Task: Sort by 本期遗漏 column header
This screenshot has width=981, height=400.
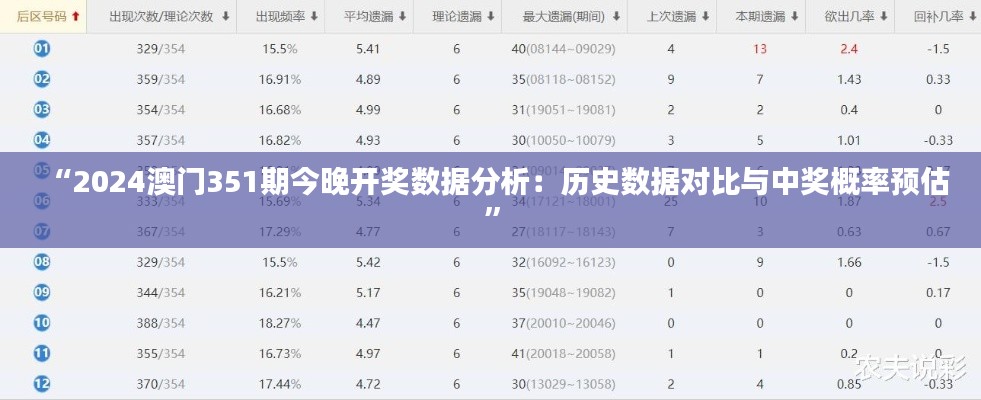Action: pyautogui.click(x=760, y=17)
